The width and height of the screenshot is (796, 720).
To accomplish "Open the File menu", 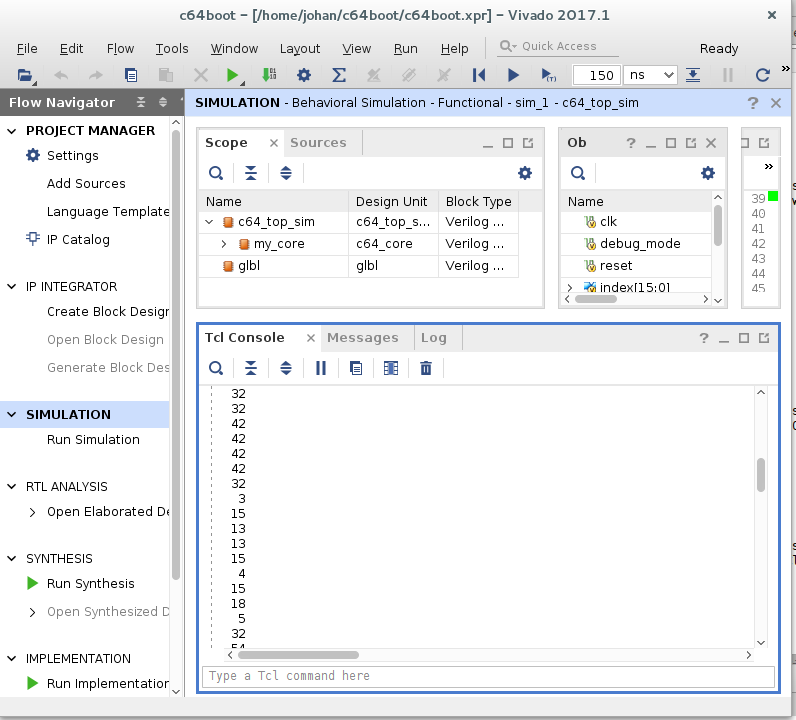I will click(x=27, y=49).
